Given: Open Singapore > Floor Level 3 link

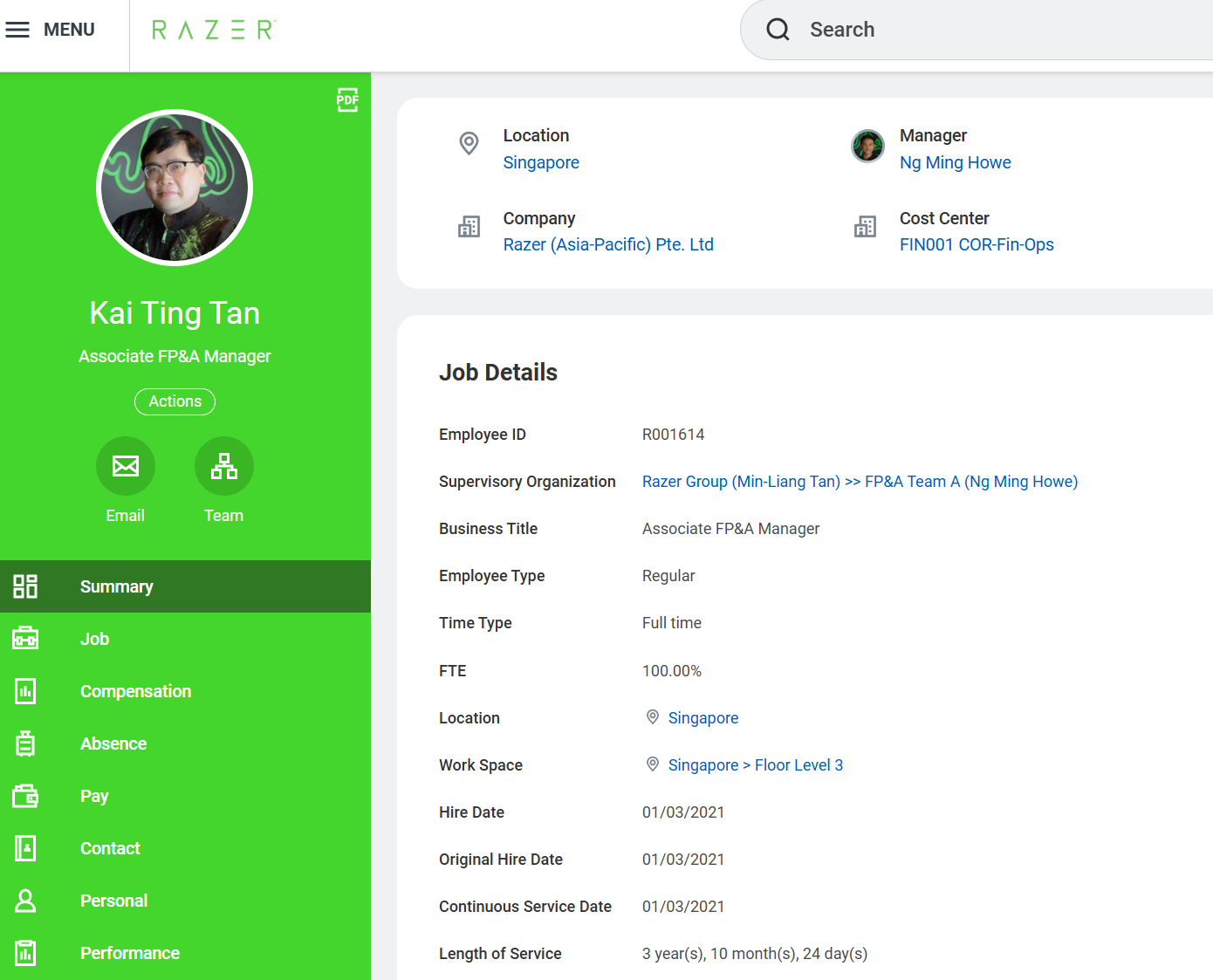Looking at the screenshot, I should pyautogui.click(x=756, y=765).
